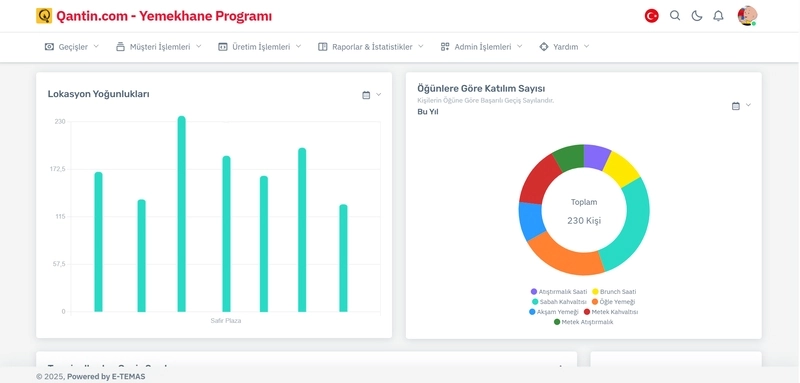Click the Brunch Saati yellow legend swatch

point(595,292)
